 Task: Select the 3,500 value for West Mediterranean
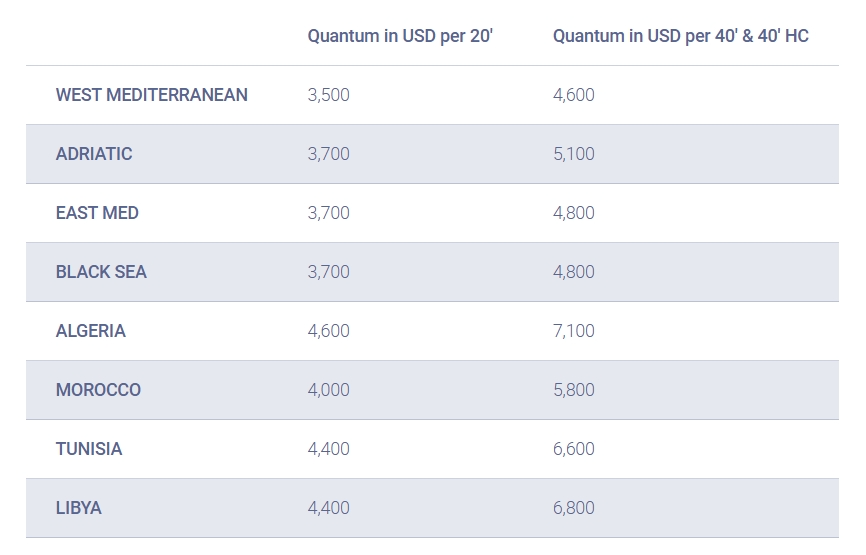pos(329,95)
